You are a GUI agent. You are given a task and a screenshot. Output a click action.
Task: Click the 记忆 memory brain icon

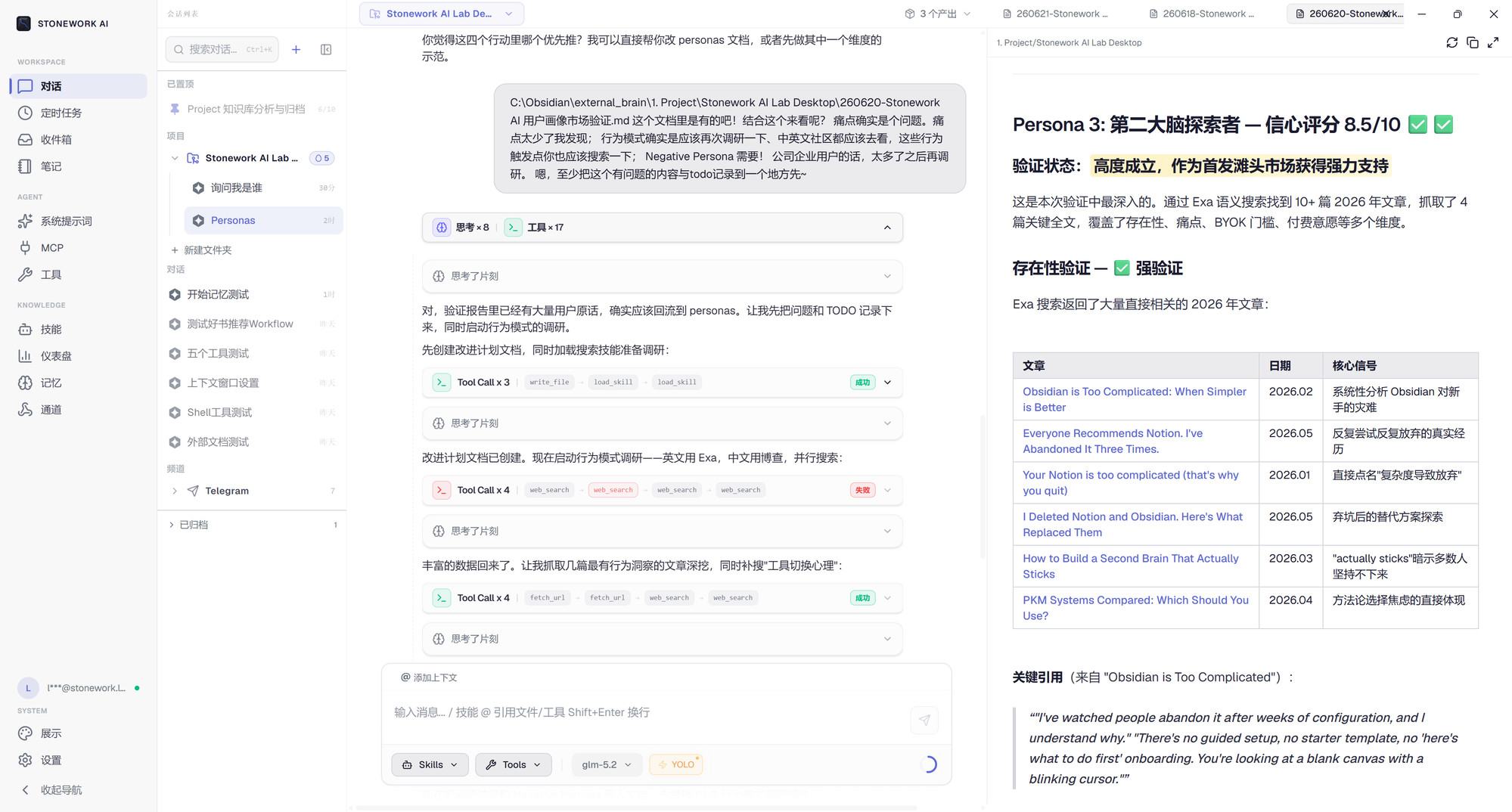coord(26,383)
